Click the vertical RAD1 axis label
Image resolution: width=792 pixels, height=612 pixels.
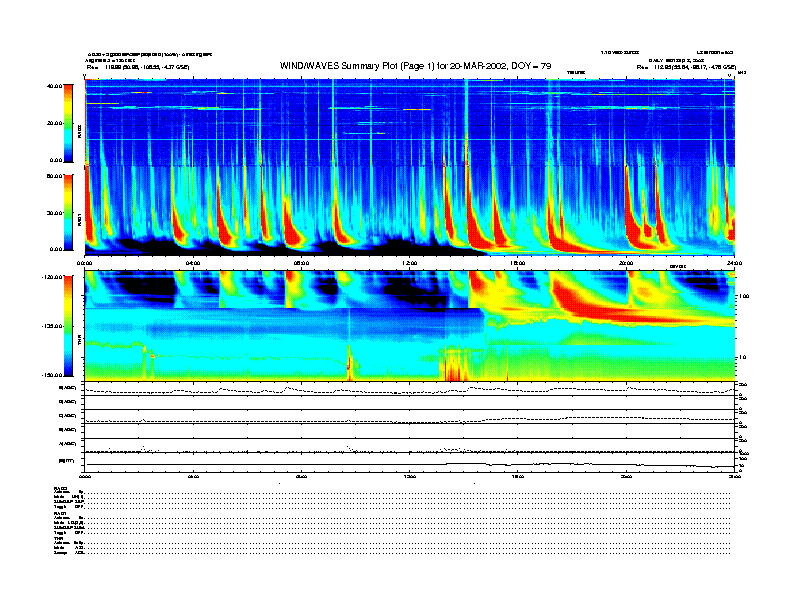tap(79, 220)
